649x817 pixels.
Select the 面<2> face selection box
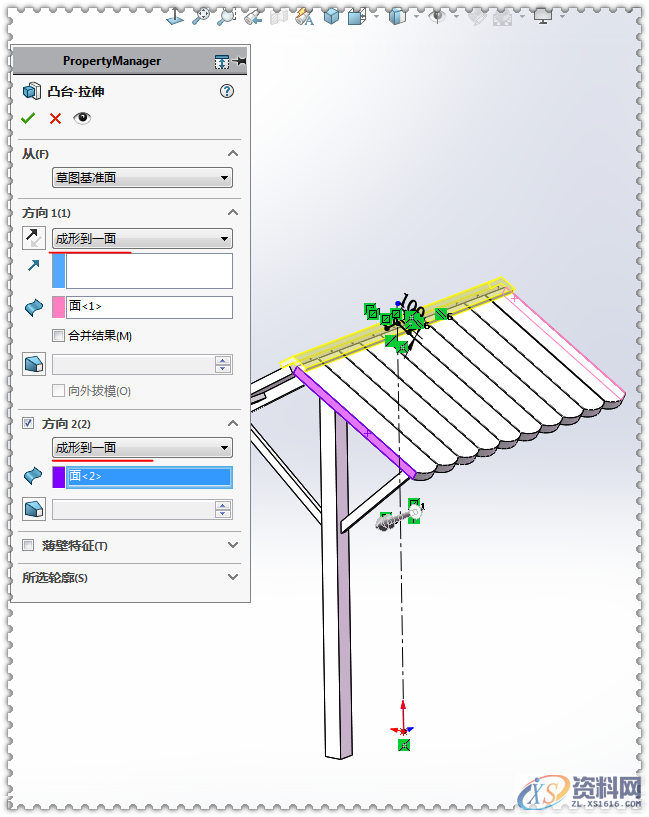pos(149,477)
